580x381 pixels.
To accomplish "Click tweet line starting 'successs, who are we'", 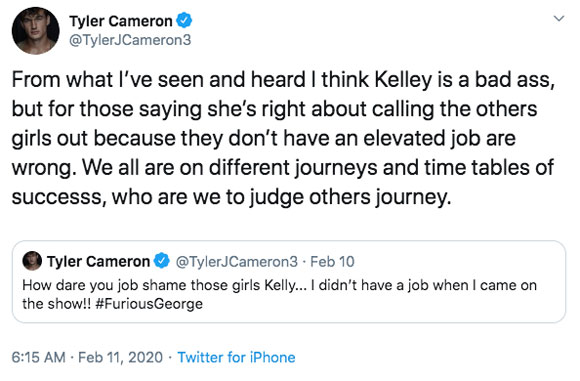I will pos(232,197).
